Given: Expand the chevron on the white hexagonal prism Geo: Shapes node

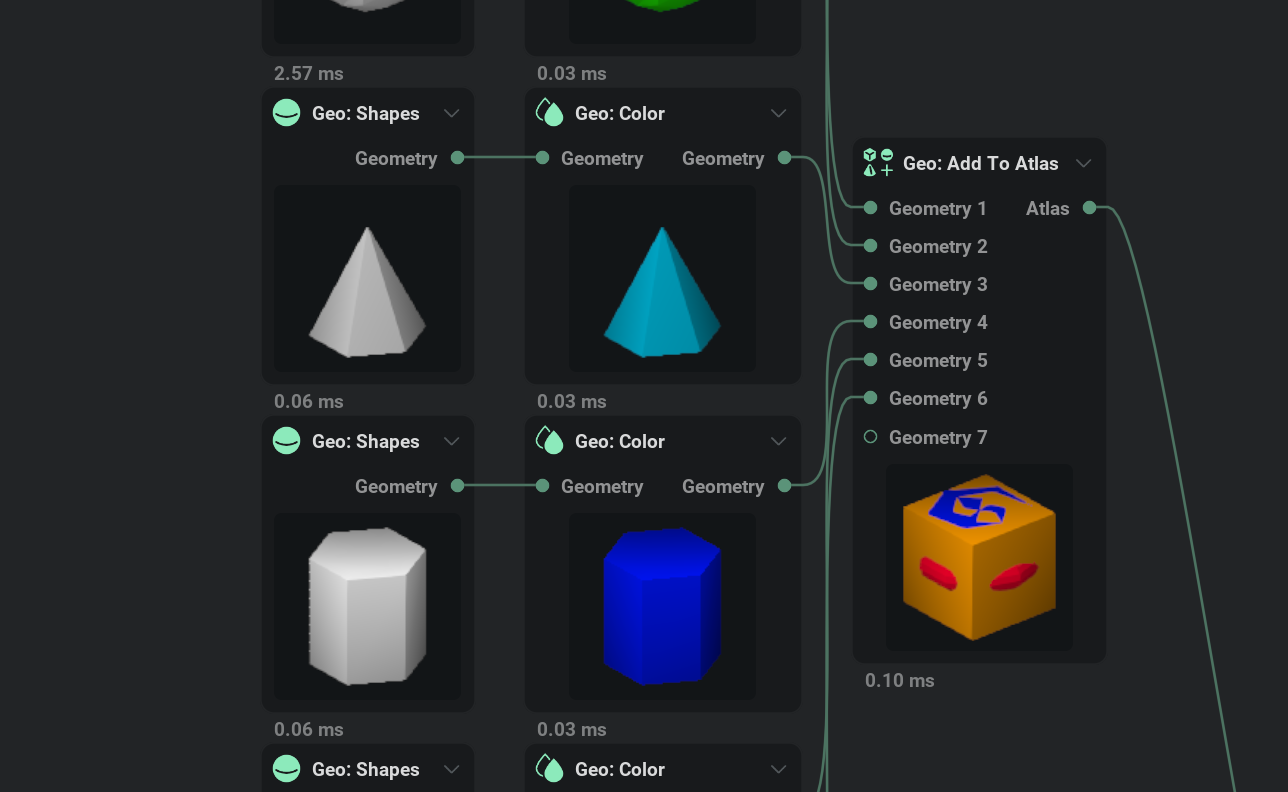Looking at the screenshot, I should (x=452, y=441).
